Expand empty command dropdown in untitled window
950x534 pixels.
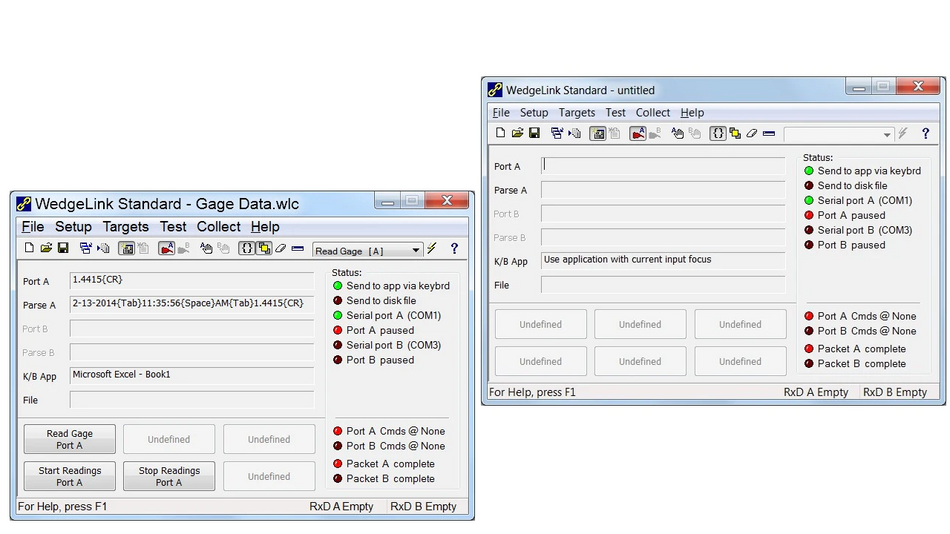pos(886,134)
